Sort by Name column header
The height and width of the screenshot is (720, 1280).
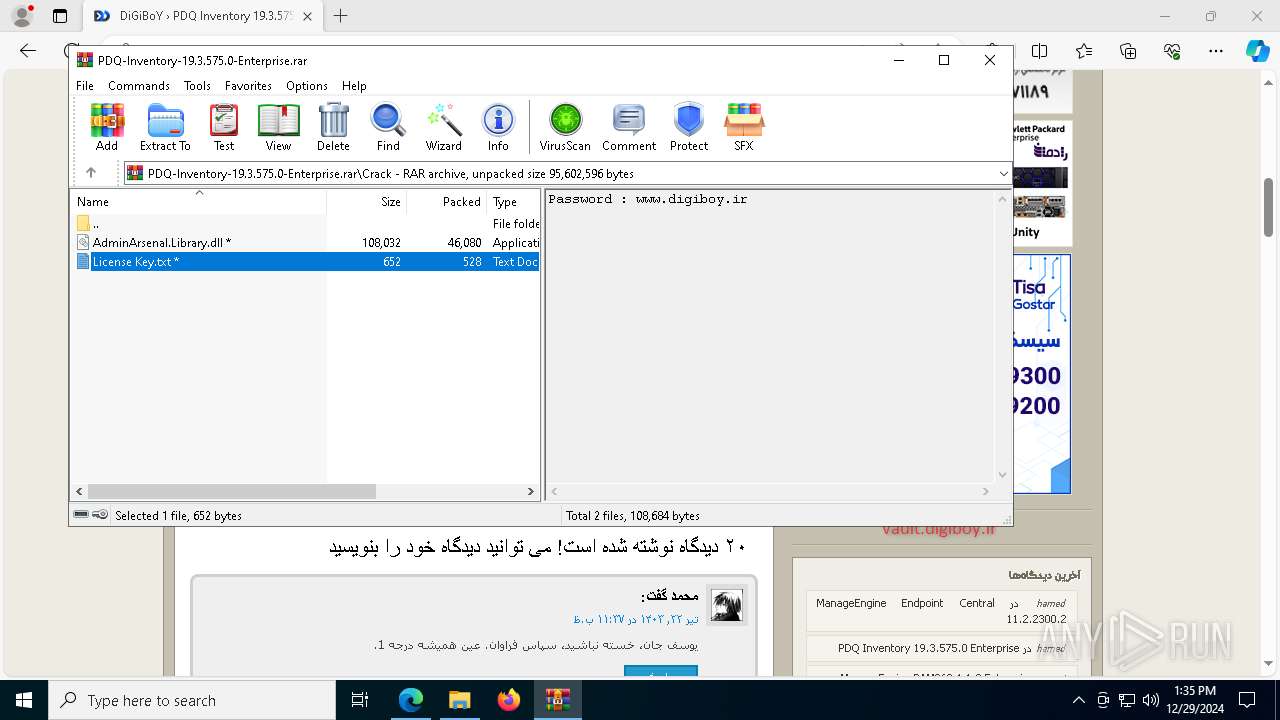199,201
